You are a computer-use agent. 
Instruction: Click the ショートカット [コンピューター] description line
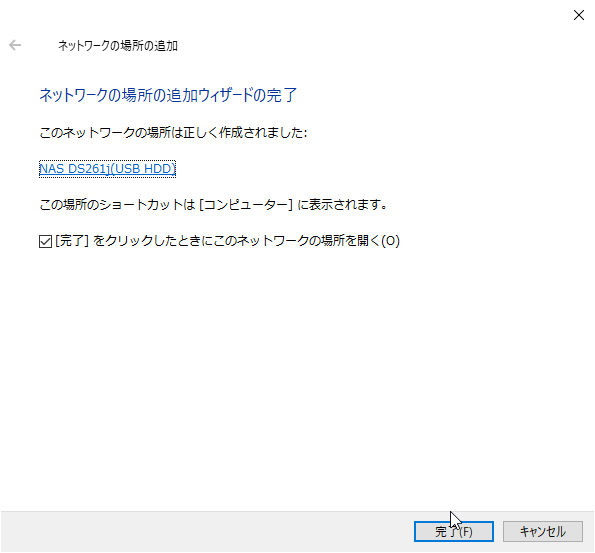click(213, 205)
